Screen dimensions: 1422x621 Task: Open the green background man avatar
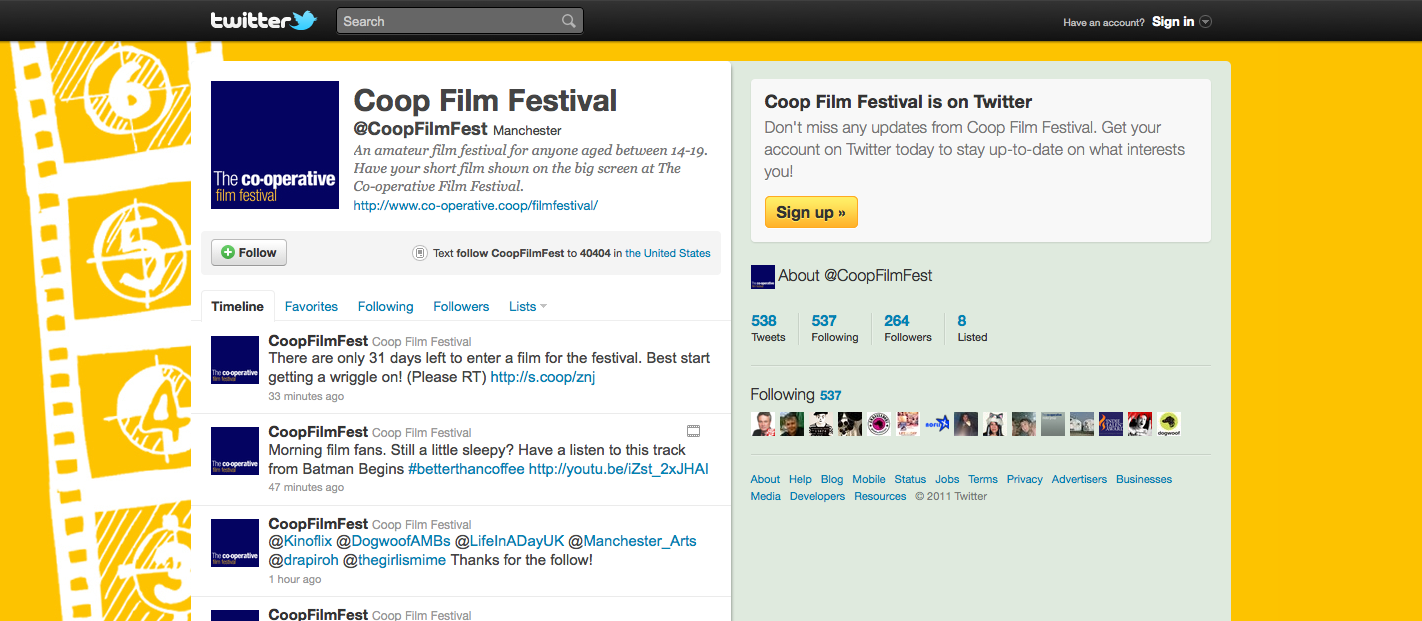coord(792,424)
